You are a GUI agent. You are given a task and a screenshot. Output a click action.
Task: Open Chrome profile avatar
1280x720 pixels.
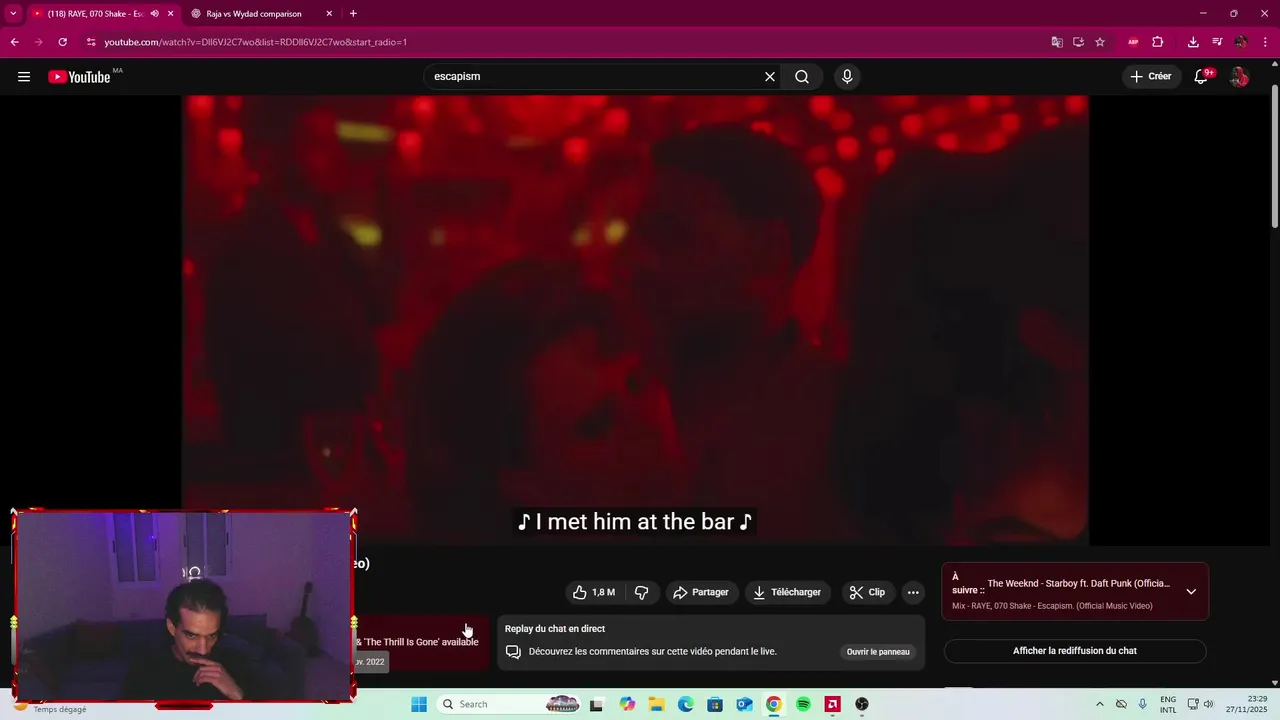tap(1241, 42)
